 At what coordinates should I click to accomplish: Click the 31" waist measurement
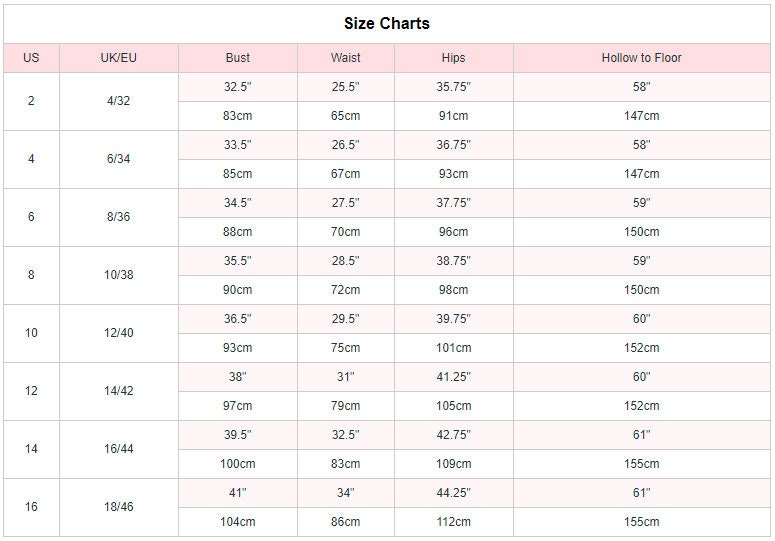(346, 377)
